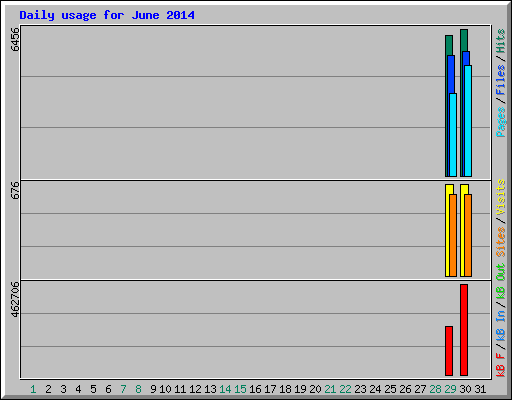Click day 25 on the x-axis
The width and height of the screenshot is (512, 400).
(x=390, y=389)
